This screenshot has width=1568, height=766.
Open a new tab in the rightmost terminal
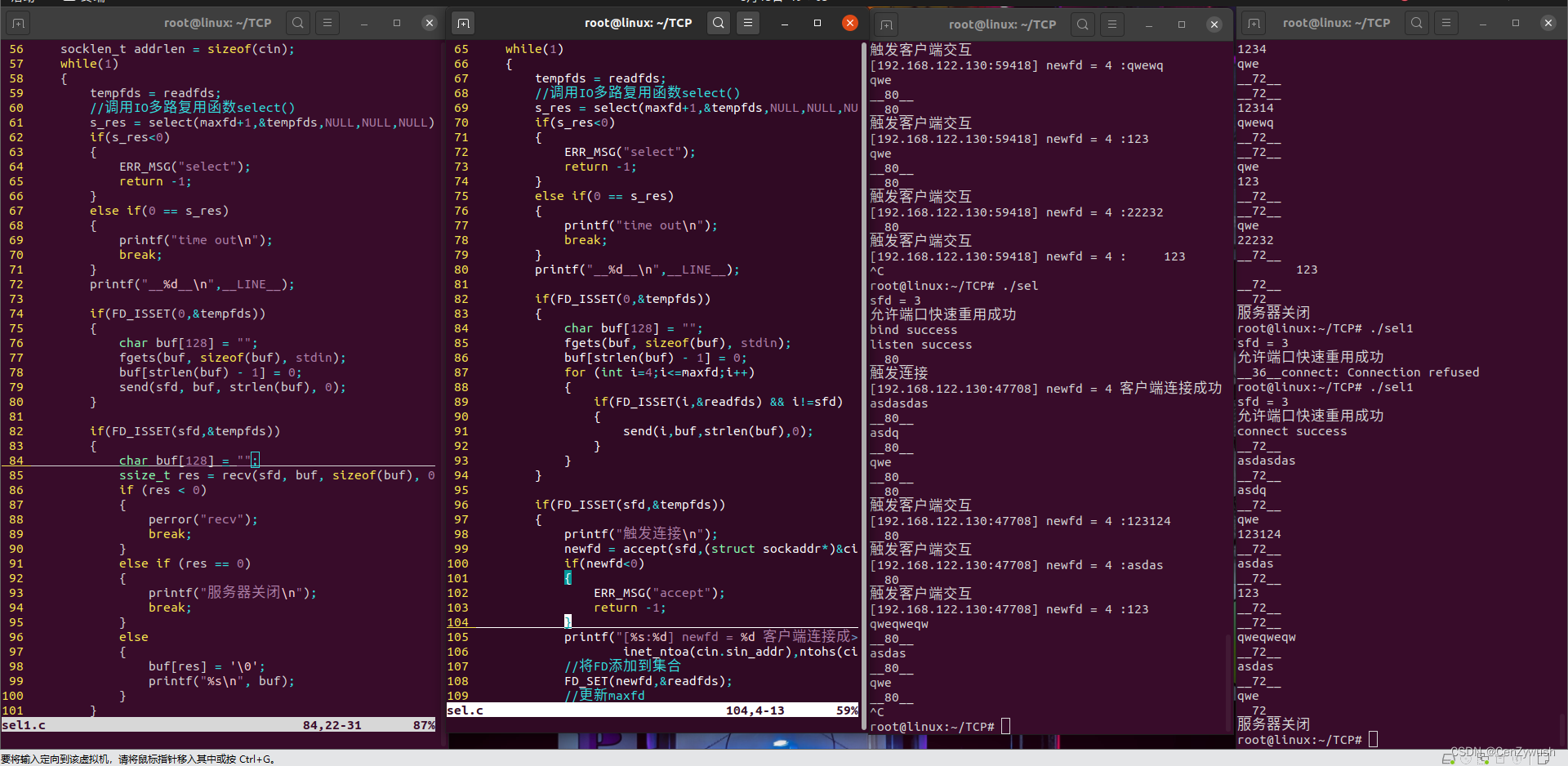[x=1255, y=23]
